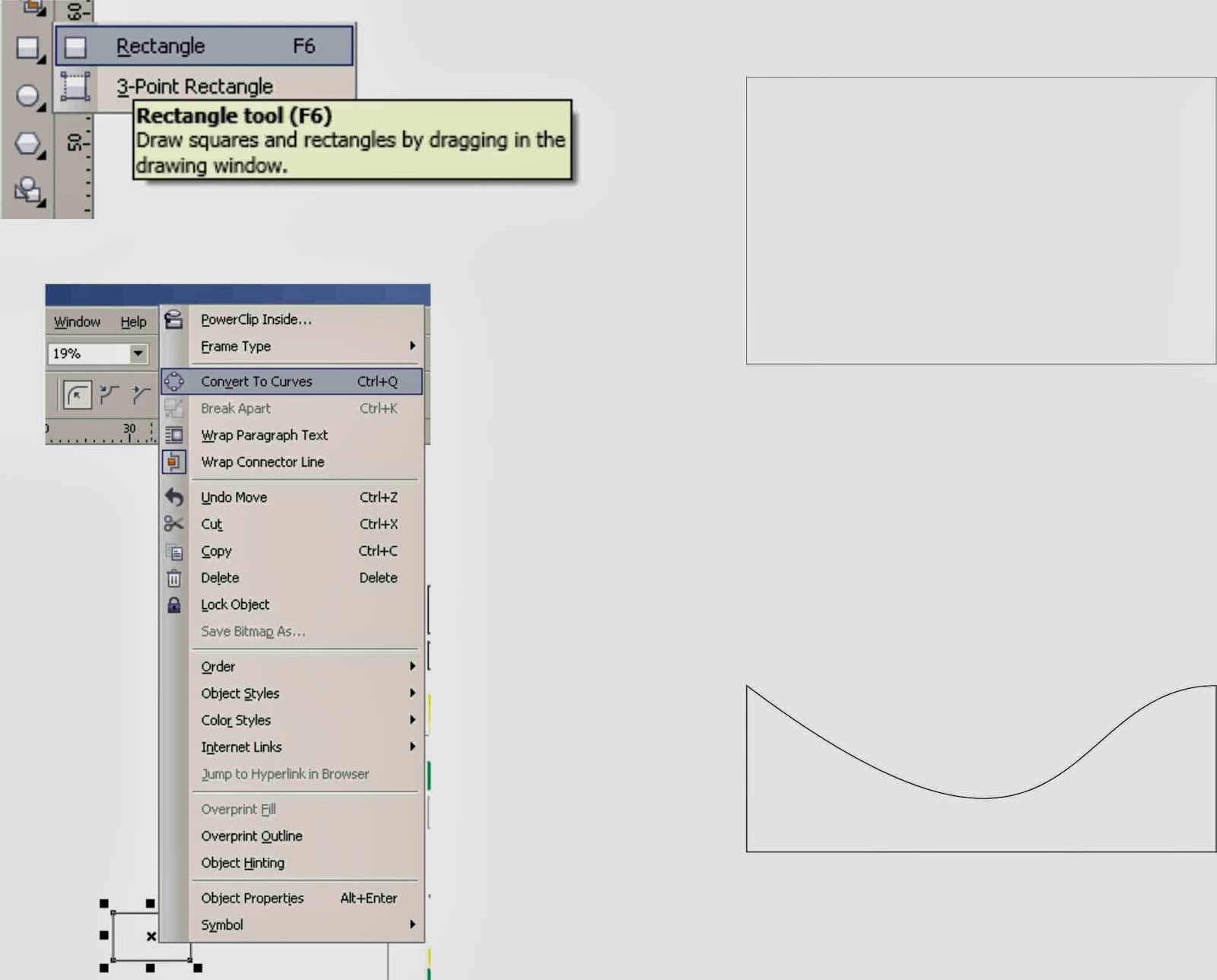Click the PowerClip Inside icon

click(174, 319)
